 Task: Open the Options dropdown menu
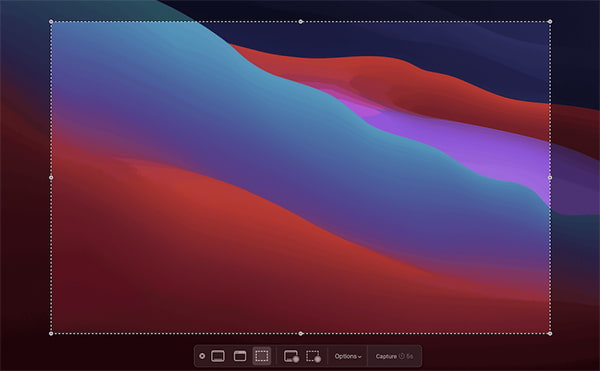click(348, 356)
